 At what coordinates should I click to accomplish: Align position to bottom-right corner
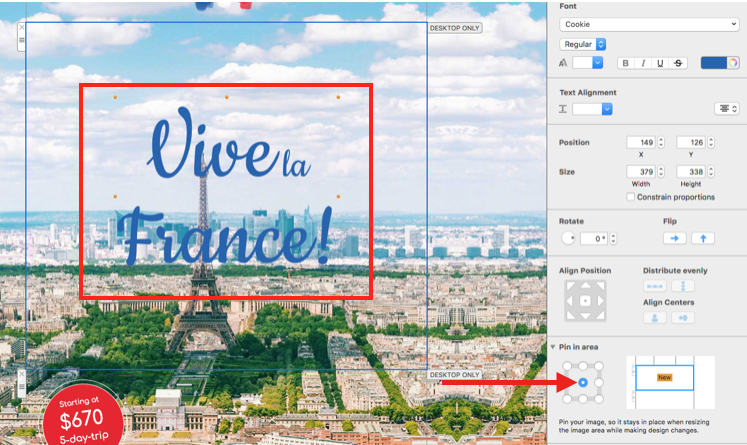[x=600, y=316]
